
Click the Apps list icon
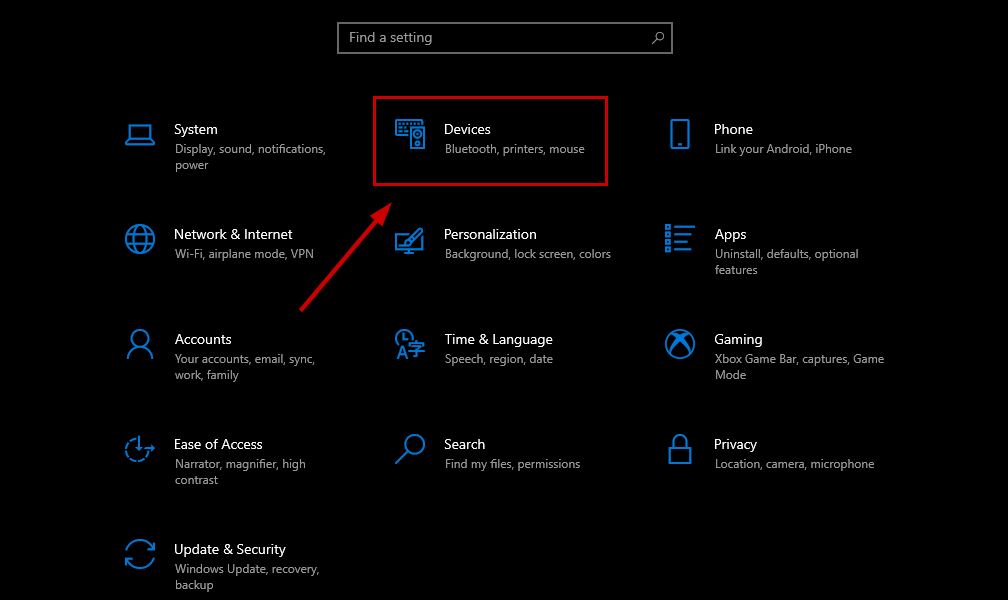[x=680, y=239]
